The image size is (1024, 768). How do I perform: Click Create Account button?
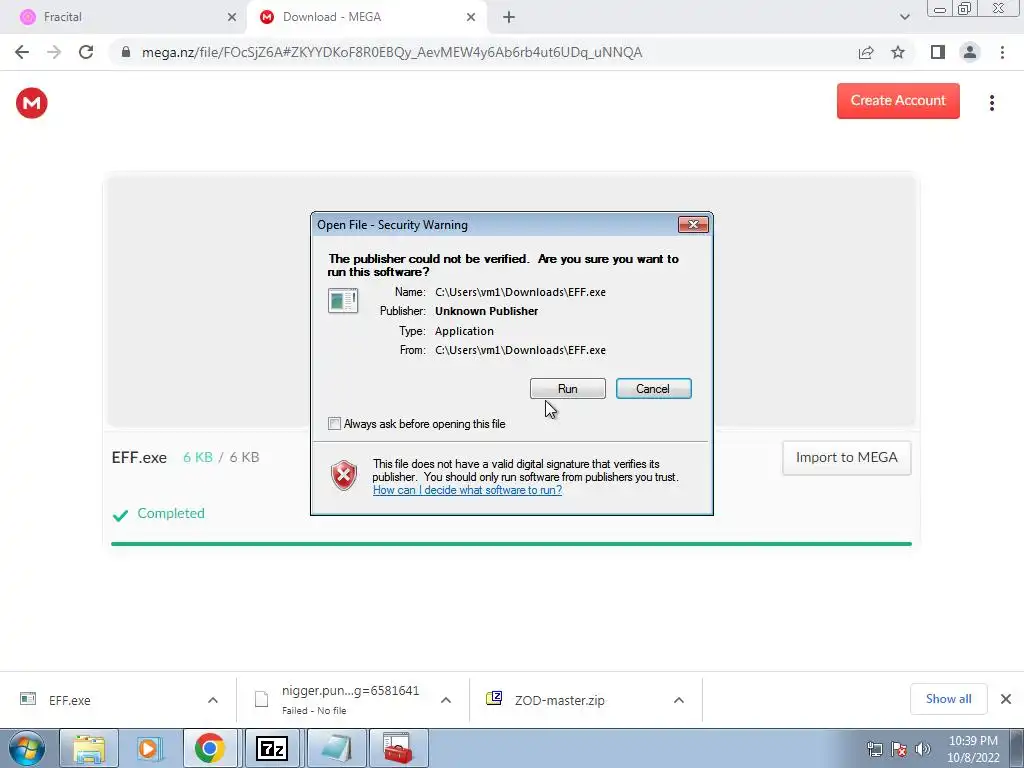coord(898,101)
